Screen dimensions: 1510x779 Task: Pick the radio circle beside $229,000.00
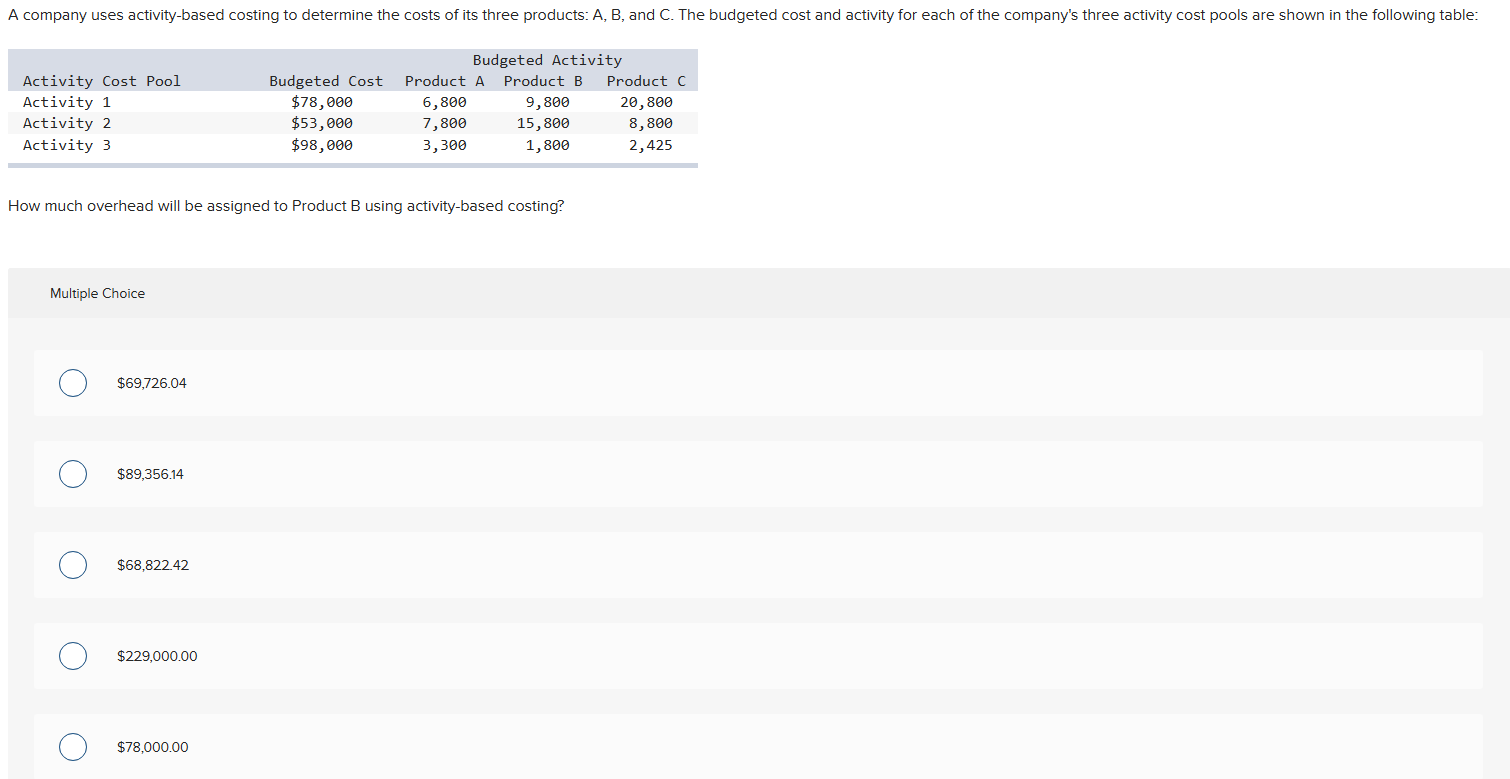[x=72, y=656]
